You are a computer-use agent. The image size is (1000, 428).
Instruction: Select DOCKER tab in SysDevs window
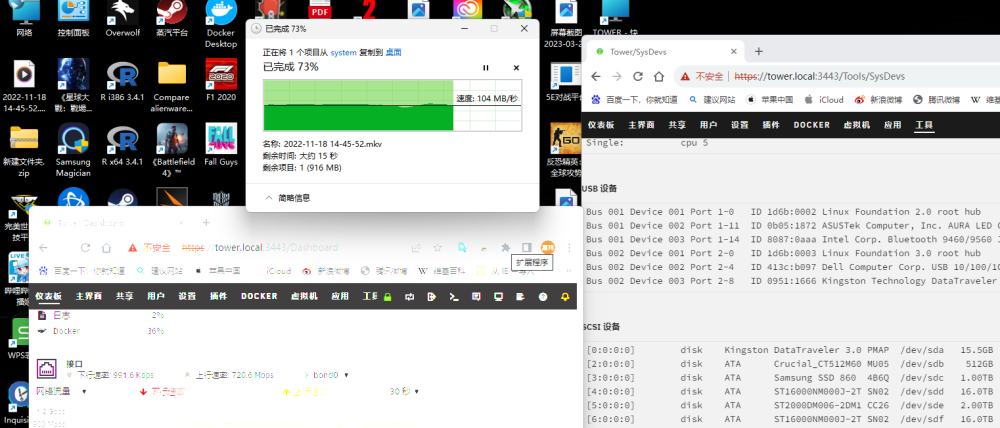point(812,125)
